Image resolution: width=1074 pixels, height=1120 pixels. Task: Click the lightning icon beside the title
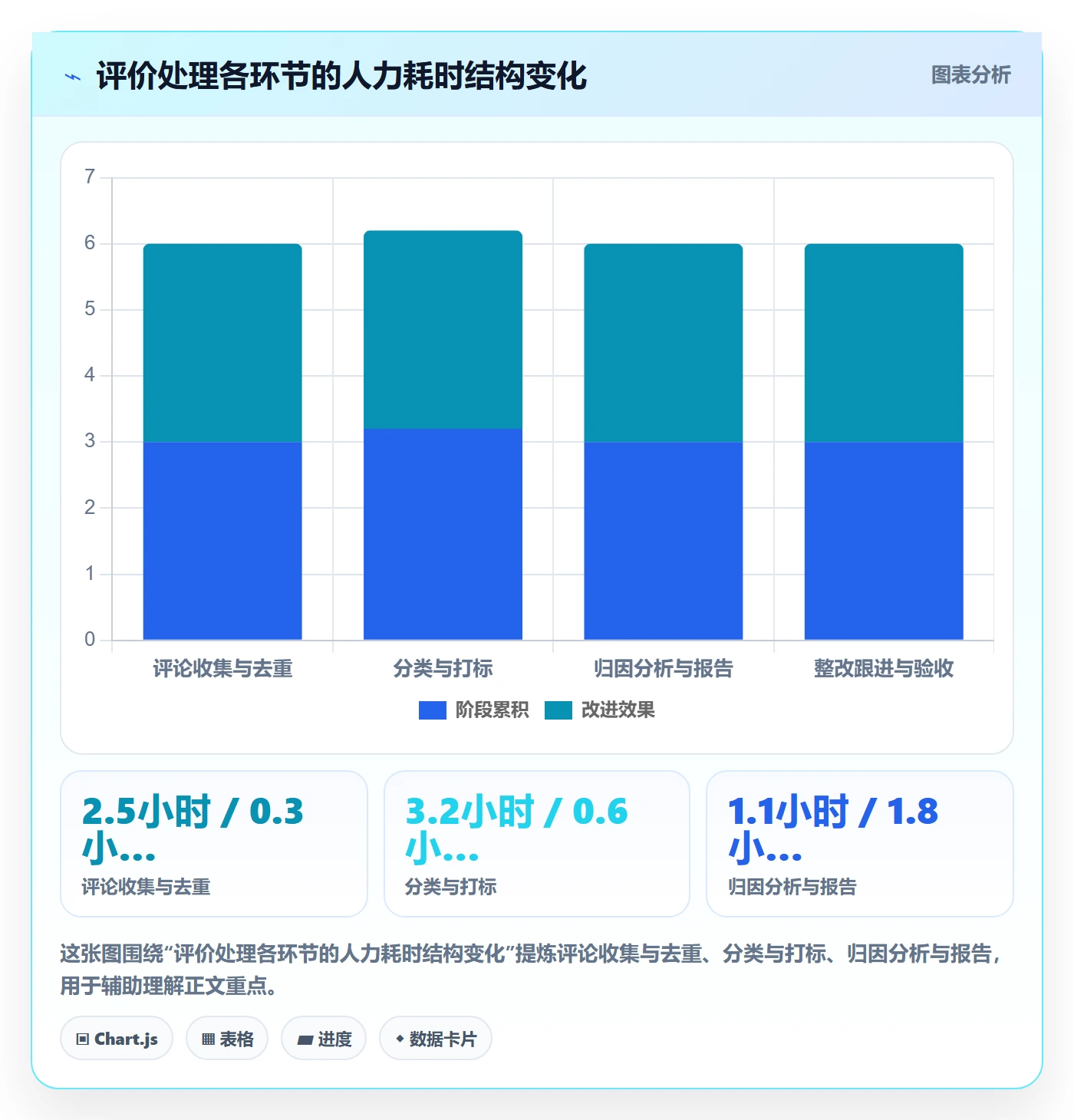point(73,77)
